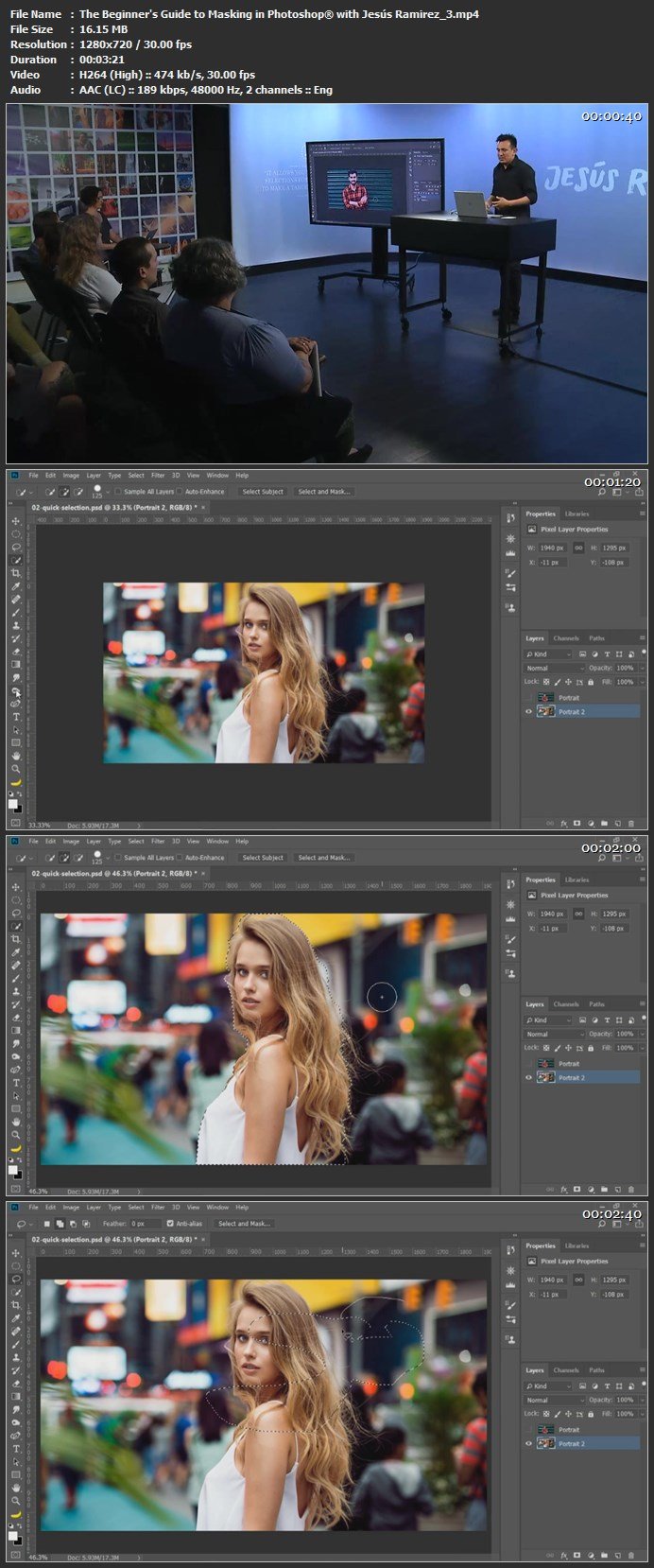Open the Opacity dropdown in the 00:01:20 frame

[643, 669]
